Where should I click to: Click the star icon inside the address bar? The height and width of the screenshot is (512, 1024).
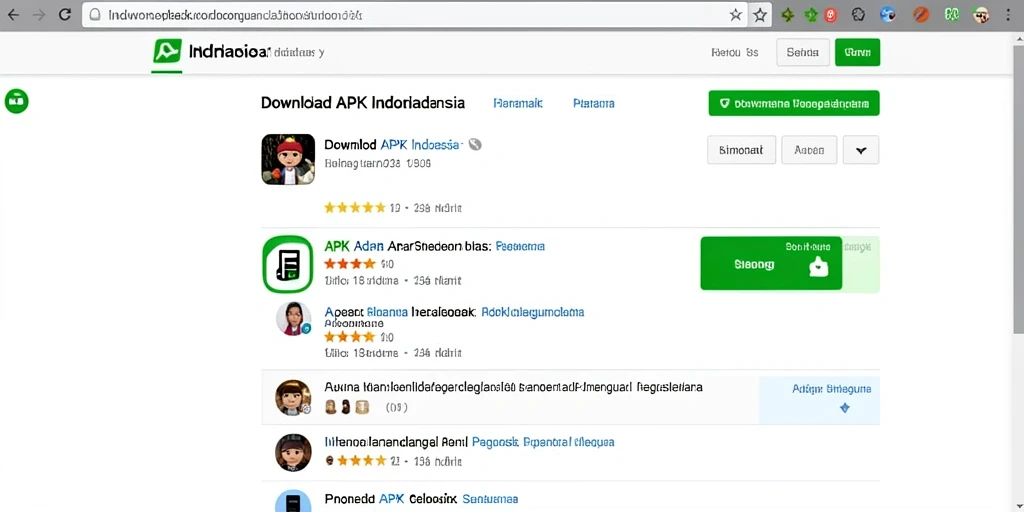pyautogui.click(x=735, y=15)
